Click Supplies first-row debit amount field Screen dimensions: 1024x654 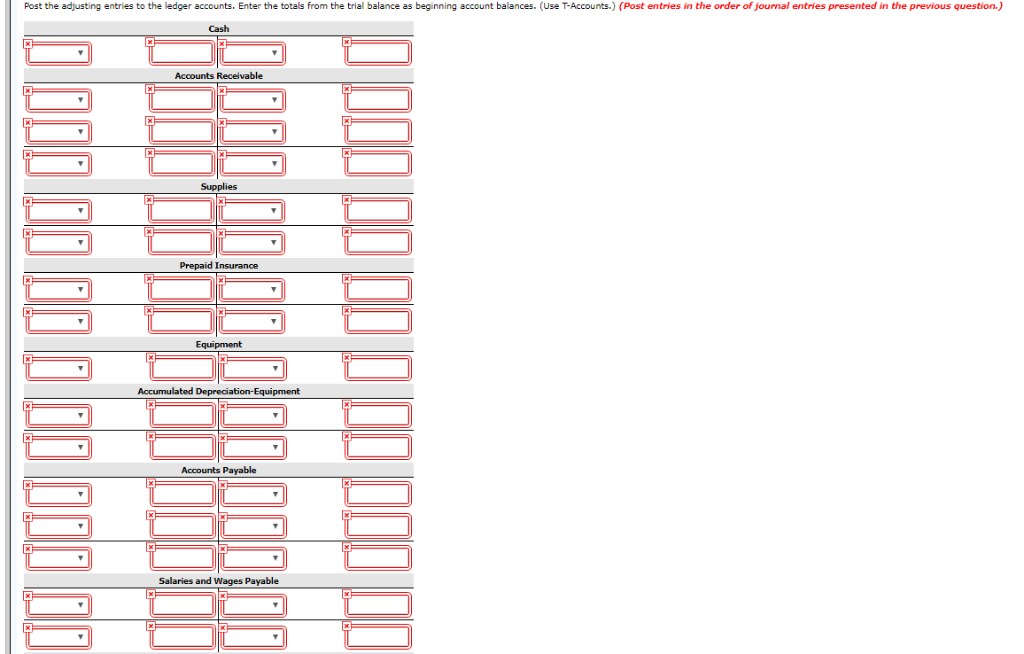(x=181, y=211)
